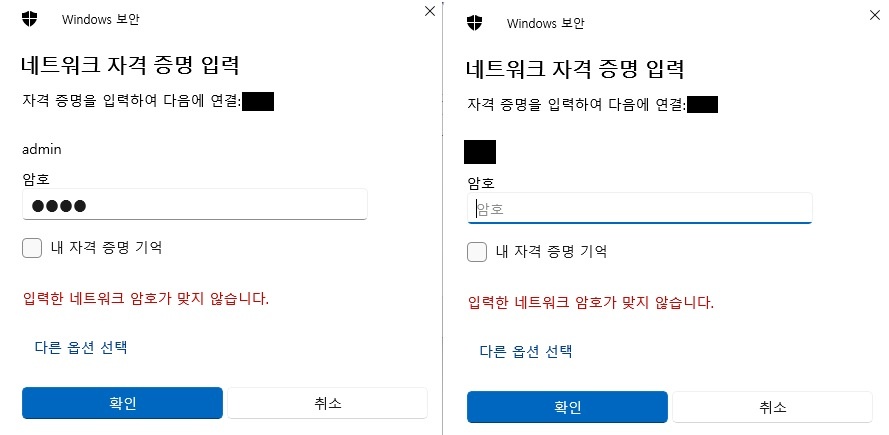
Task: Focus the empty 암호 placeholder input field
Action: click(x=640, y=209)
